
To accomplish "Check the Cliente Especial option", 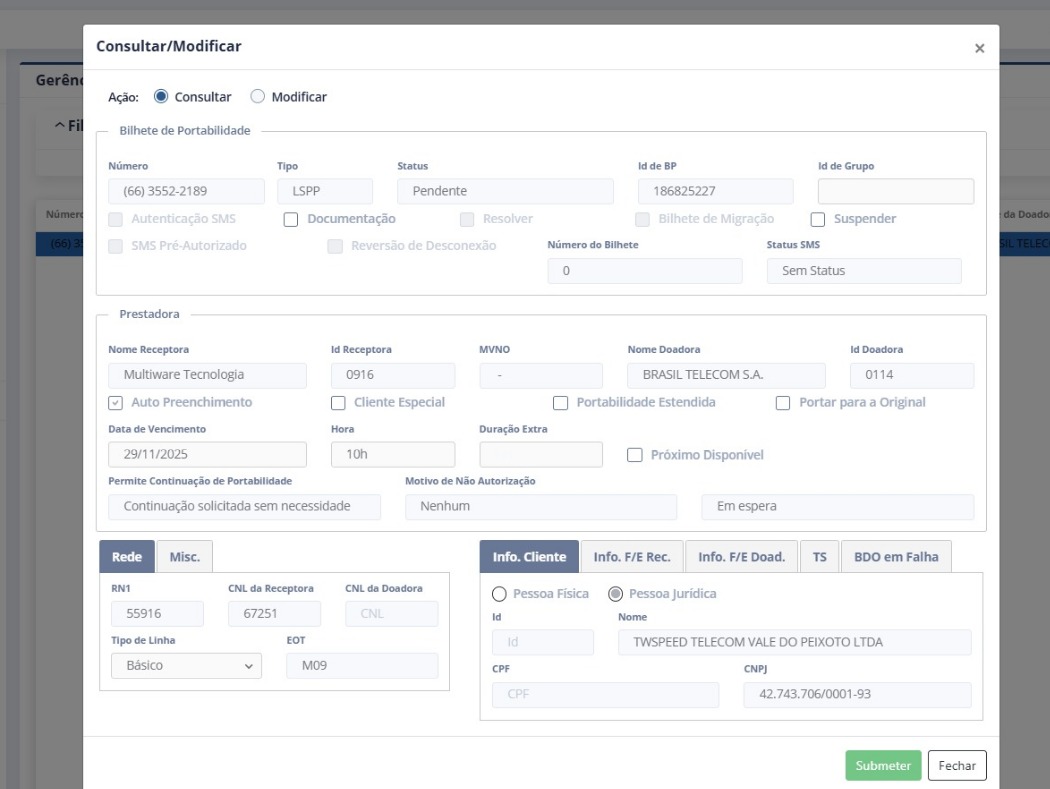I will (x=338, y=402).
